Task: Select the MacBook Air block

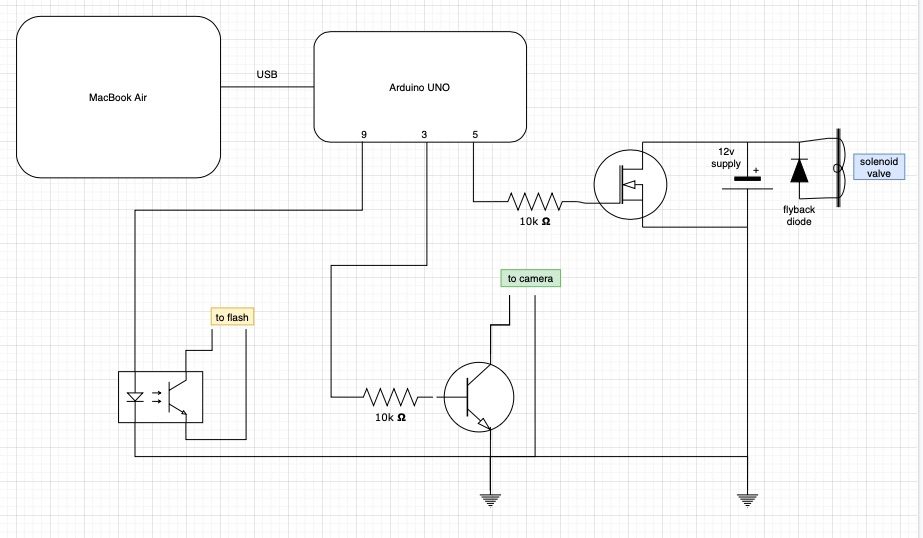Action: 118,97
